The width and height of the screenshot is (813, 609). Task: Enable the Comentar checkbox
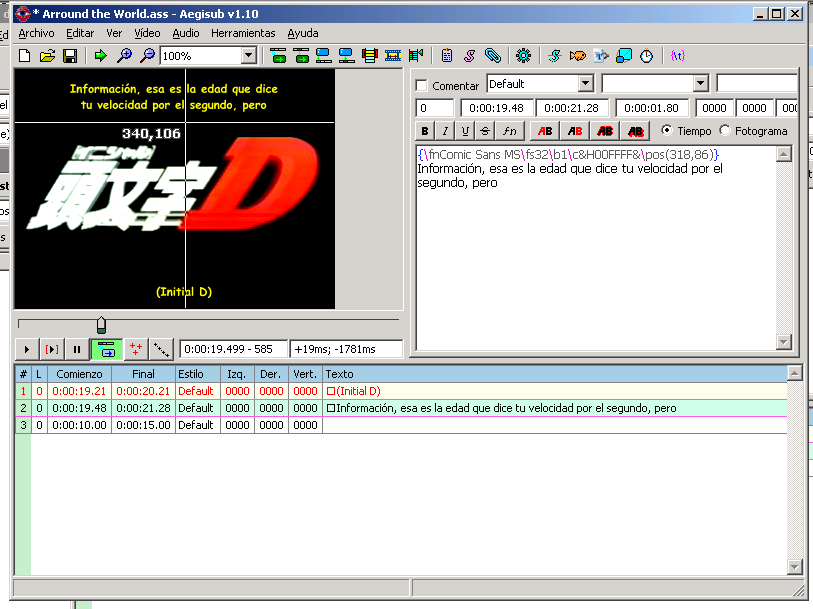[x=422, y=86]
